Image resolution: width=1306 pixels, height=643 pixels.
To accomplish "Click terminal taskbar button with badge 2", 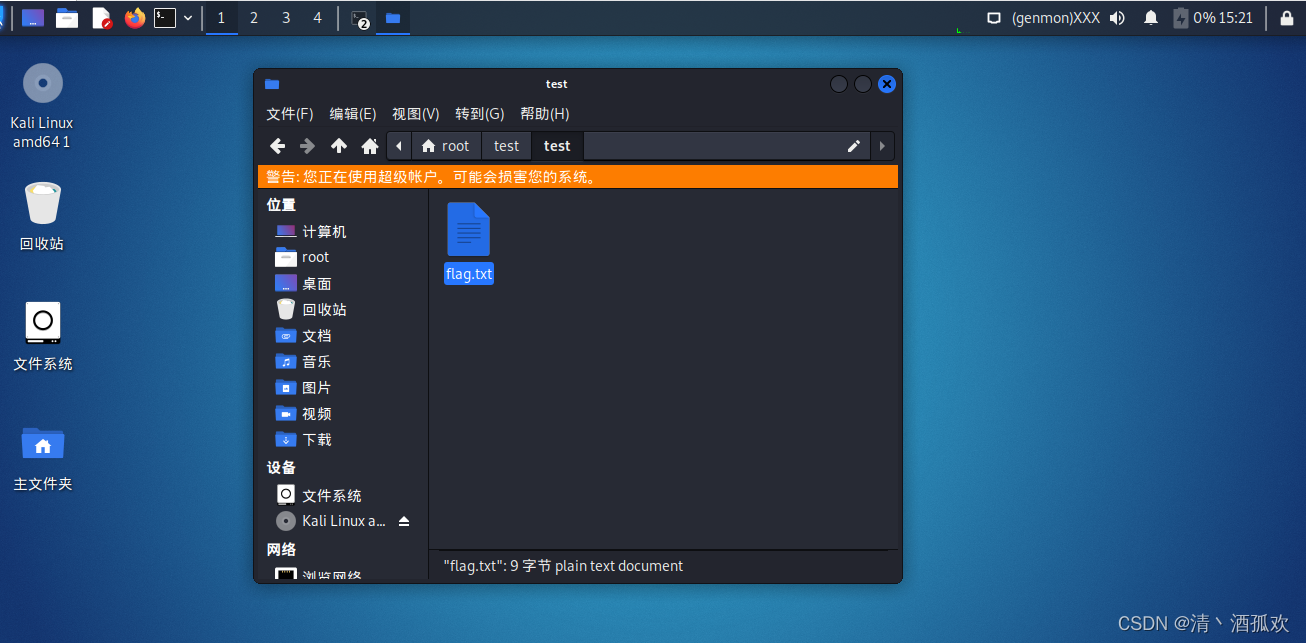I will (360, 18).
